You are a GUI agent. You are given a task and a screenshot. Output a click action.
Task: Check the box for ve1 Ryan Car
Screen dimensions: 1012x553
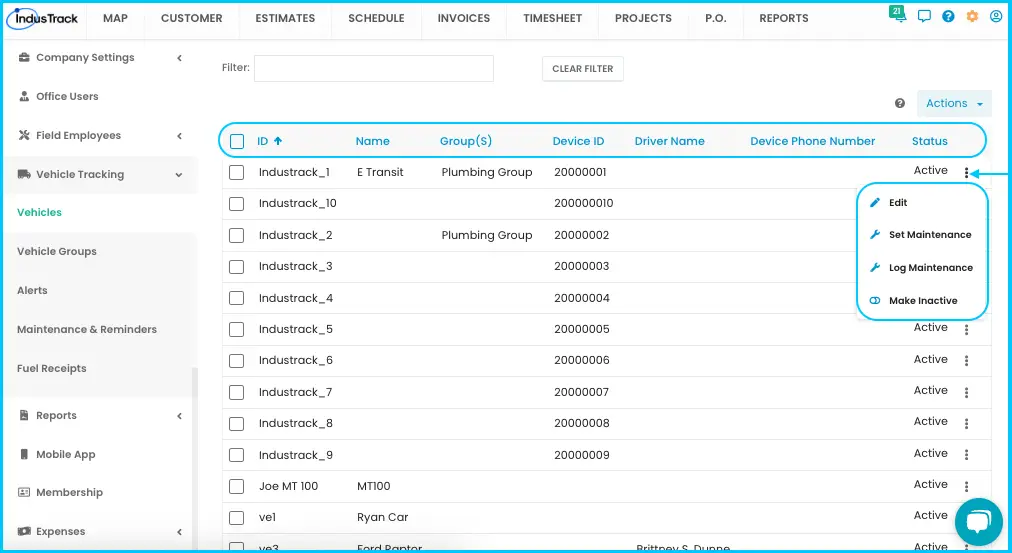tap(236, 518)
